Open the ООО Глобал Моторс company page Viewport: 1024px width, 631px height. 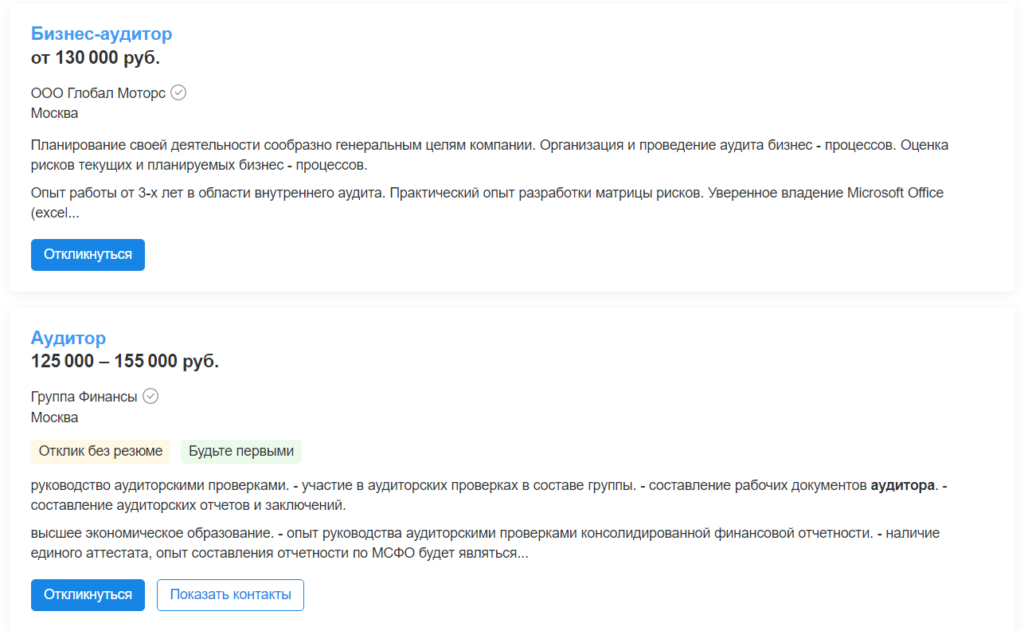pyautogui.click(x=98, y=93)
